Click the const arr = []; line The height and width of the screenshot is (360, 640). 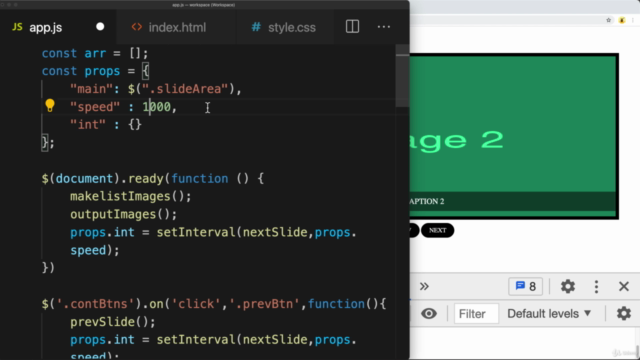tap(95, 53)
